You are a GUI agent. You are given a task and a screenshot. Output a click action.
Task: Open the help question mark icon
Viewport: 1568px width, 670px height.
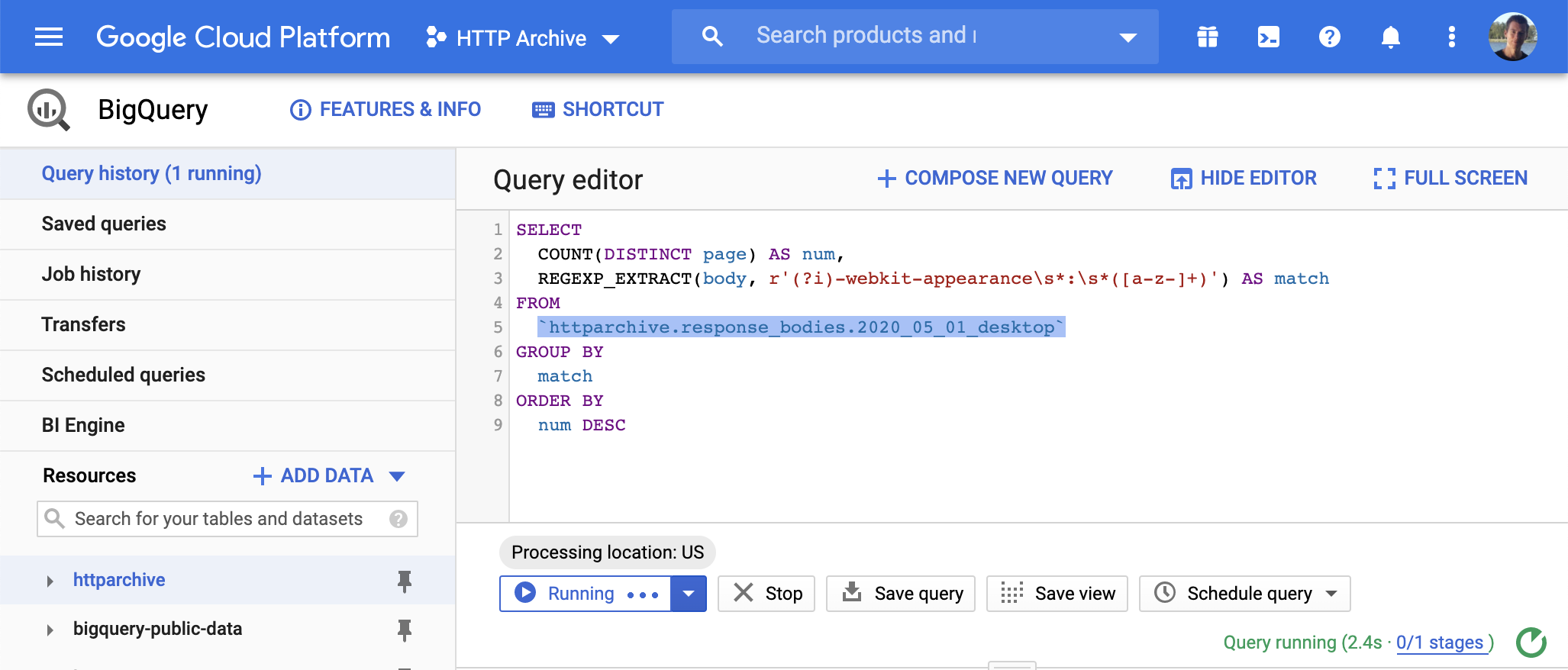point(1330,37)
